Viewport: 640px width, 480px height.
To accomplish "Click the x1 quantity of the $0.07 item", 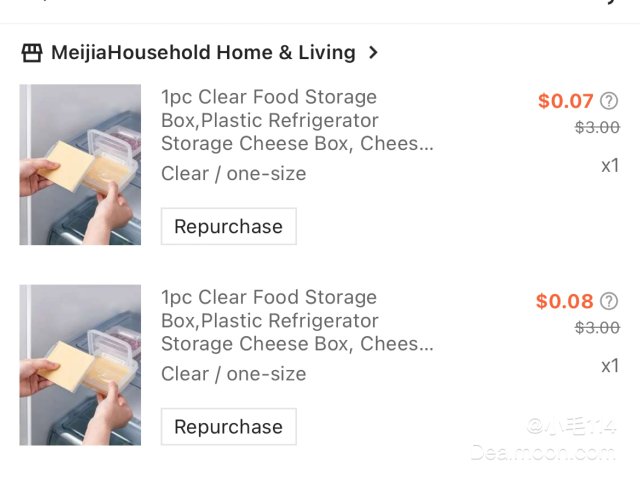I will click(610, 166).
